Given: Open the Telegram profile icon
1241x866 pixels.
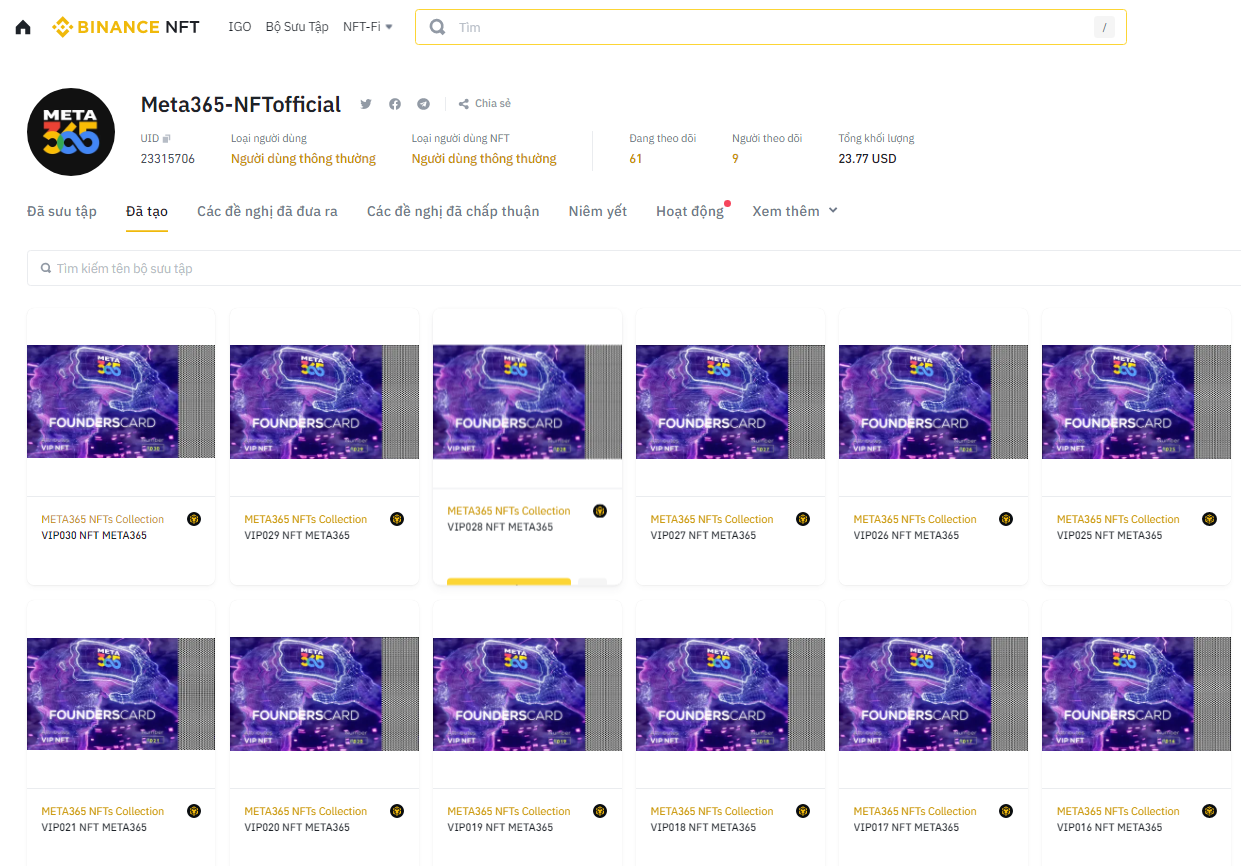Looking at the screenshot, I should point(424,104).
